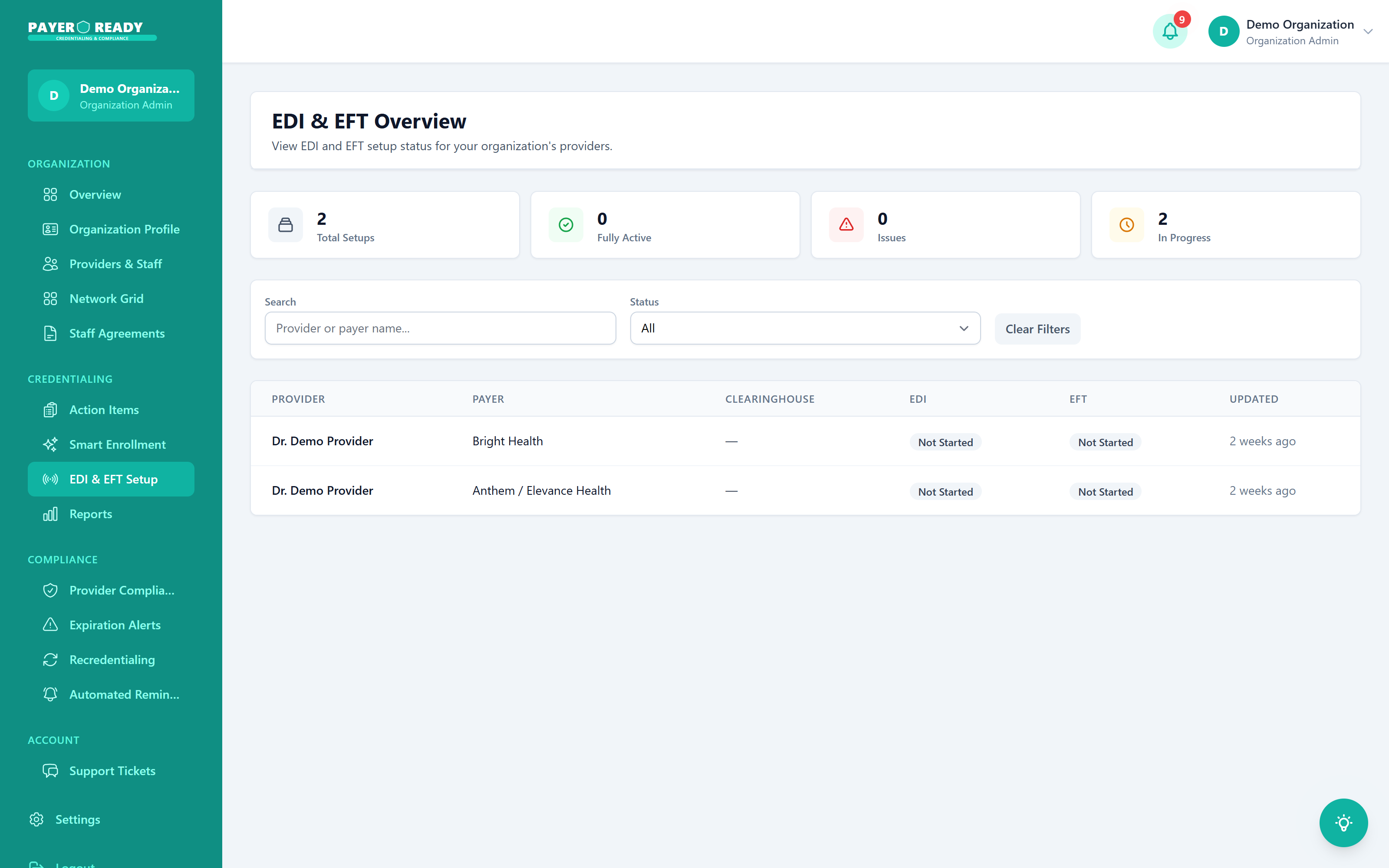
Task: Click the Automated Reminders bell icon
Action: [x=50, y=694]
